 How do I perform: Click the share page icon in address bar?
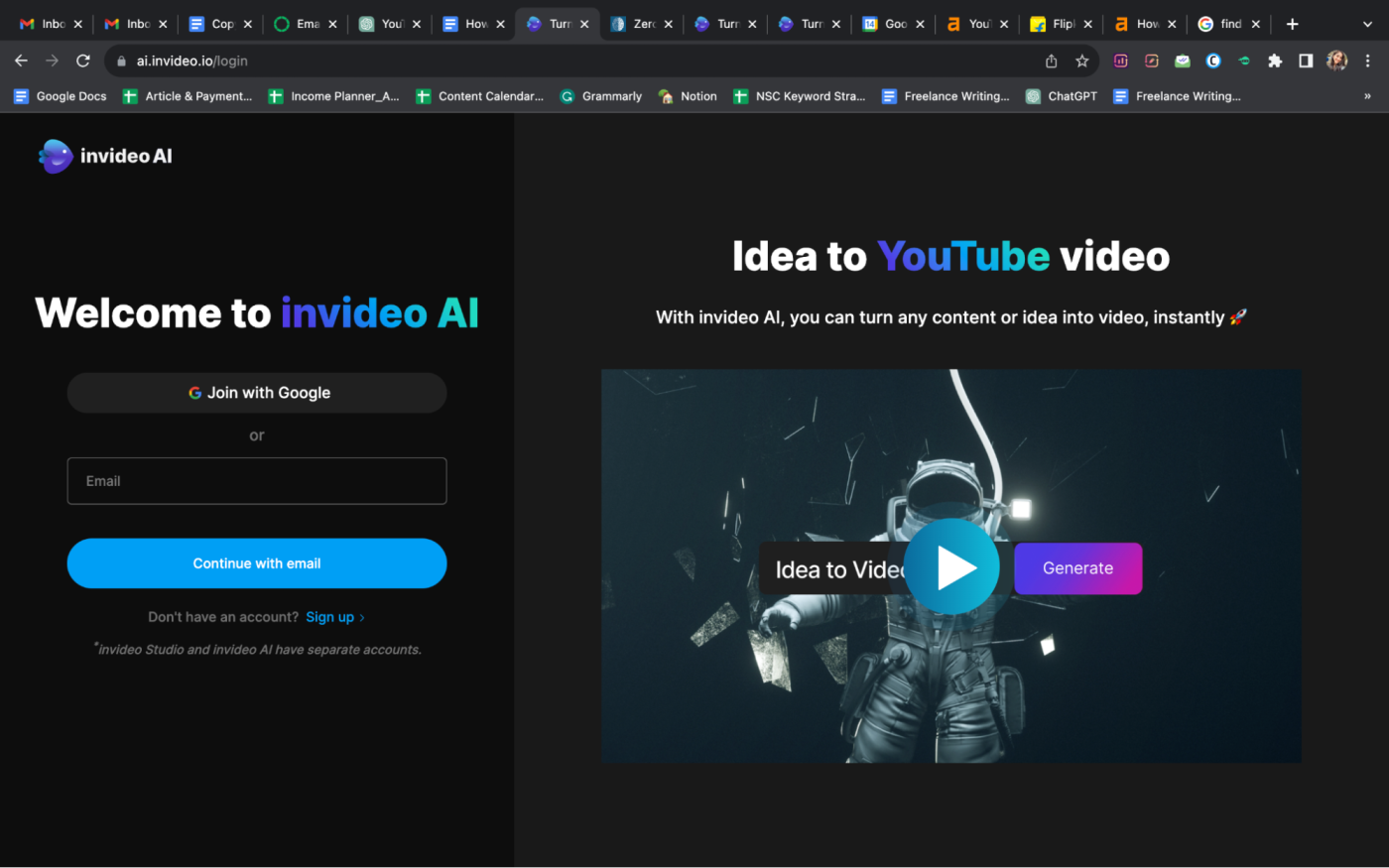(x=1051, y=61)
